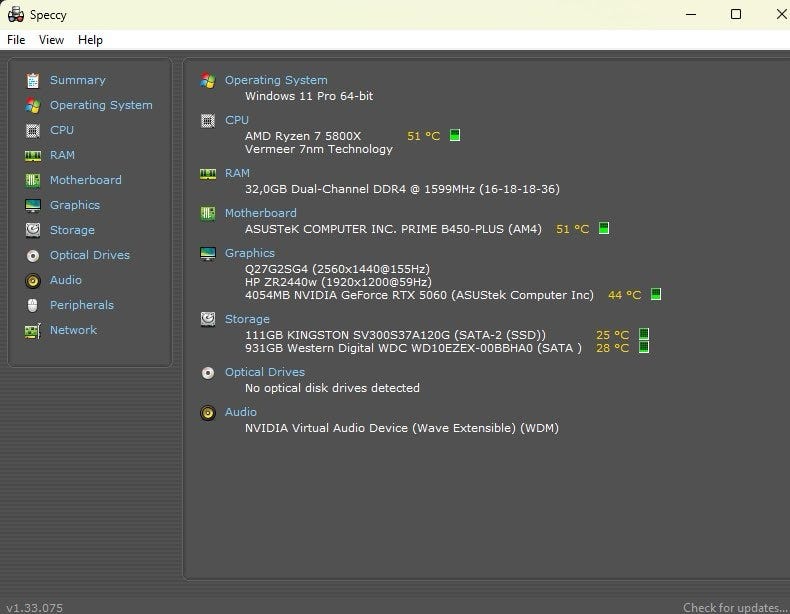Select Graphics in the sidebar
790x614 pixels.
[x=75, y=205]
